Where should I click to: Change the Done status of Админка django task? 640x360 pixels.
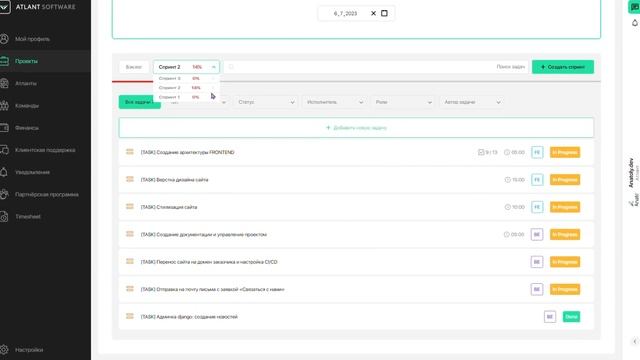(571, 317)
